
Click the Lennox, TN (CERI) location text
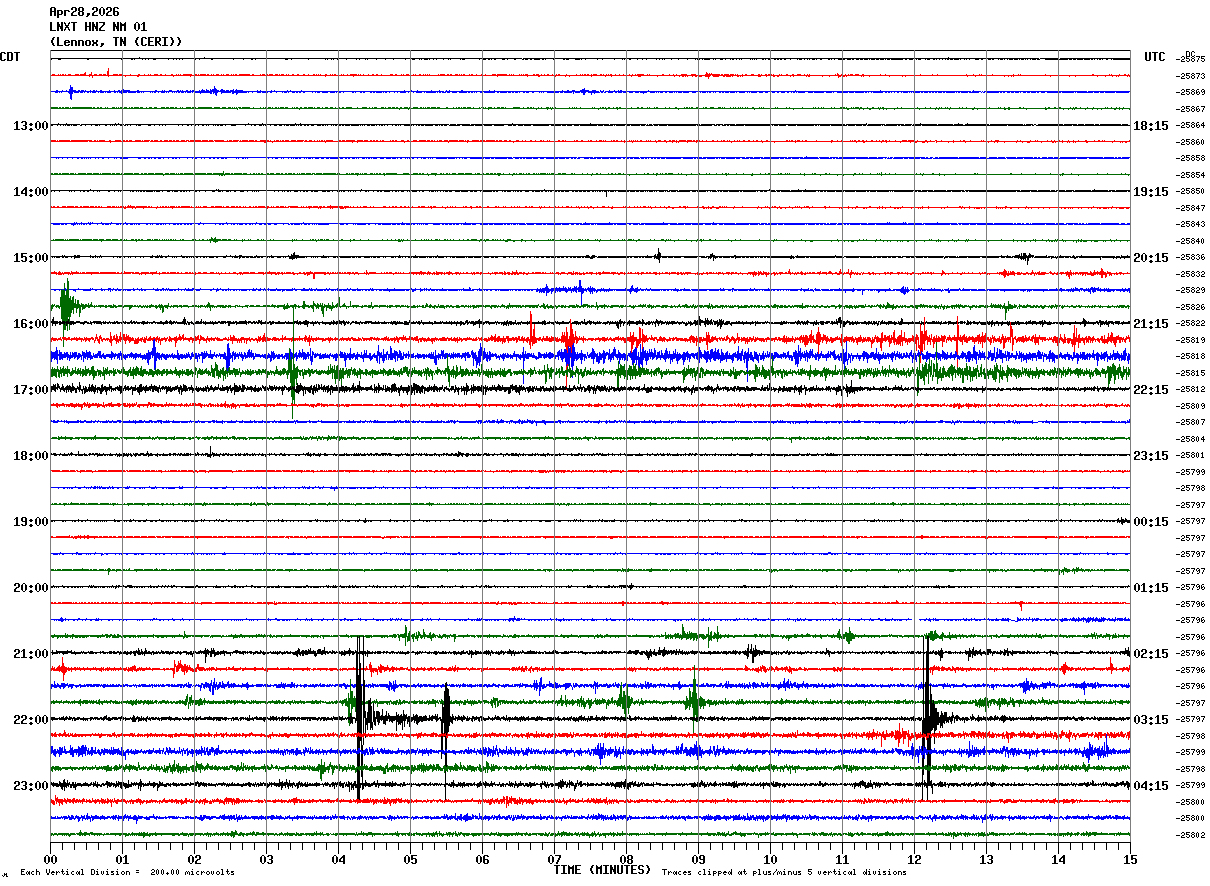(116, 42)
